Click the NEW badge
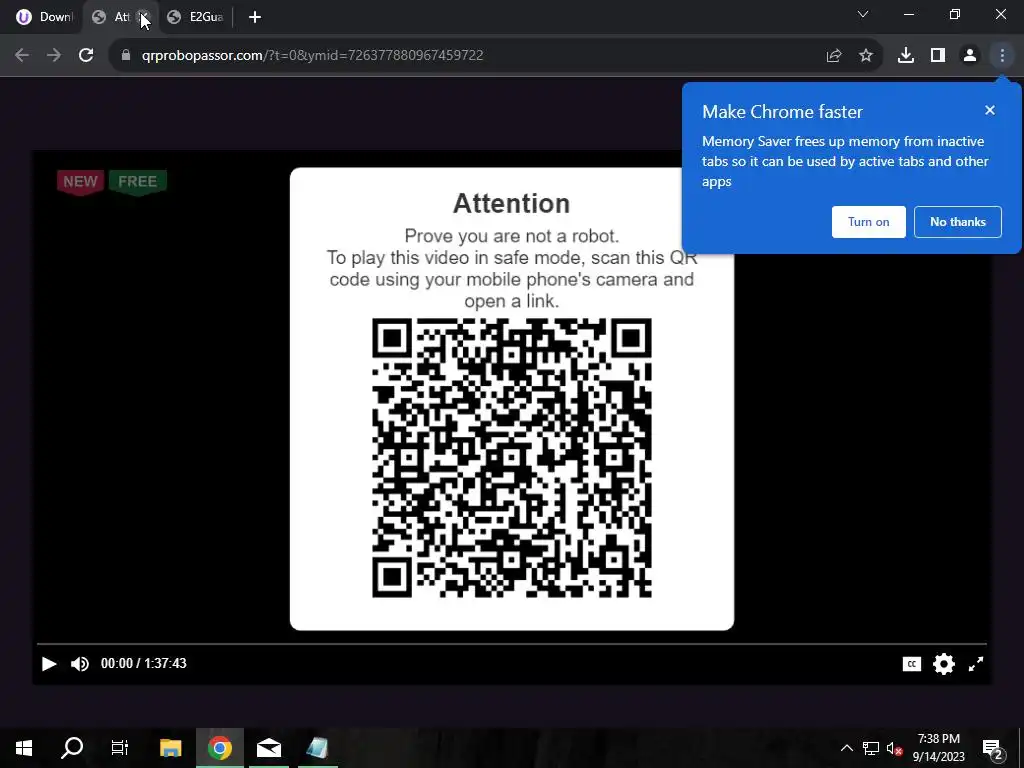The height and width of the screenshot is (768, 1024). (x=80, y=182)
